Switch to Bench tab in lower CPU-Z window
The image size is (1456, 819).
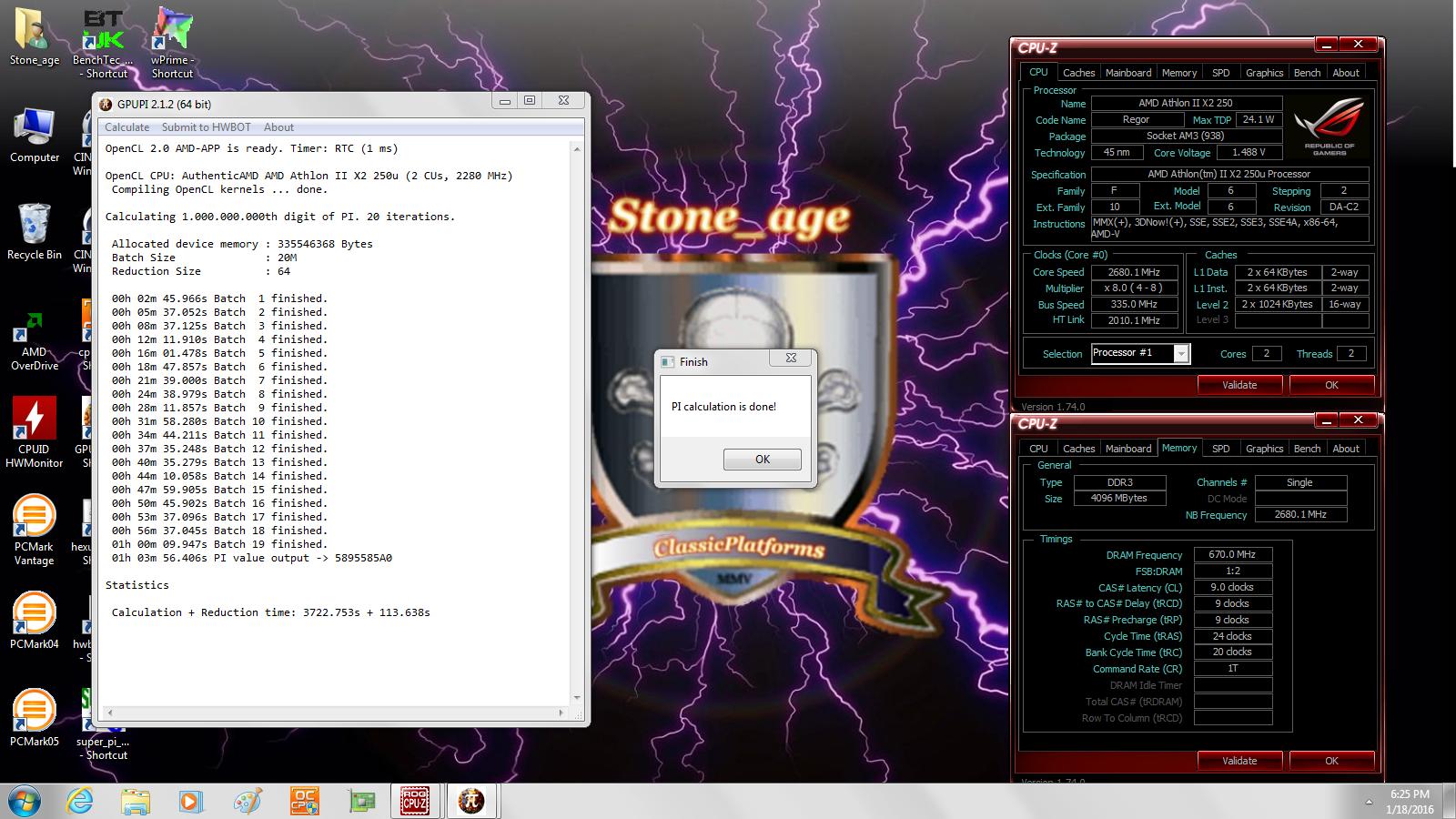pos(1307,449)
